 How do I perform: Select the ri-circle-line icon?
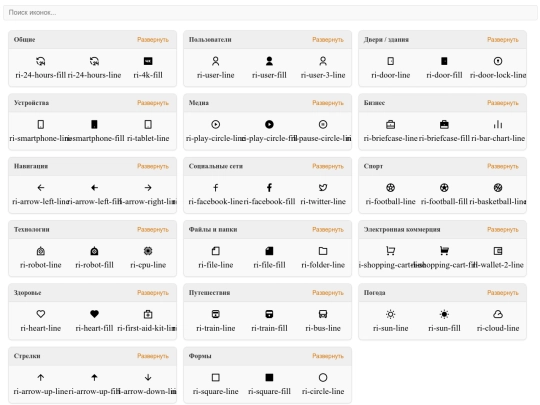[x=323, y=377]
